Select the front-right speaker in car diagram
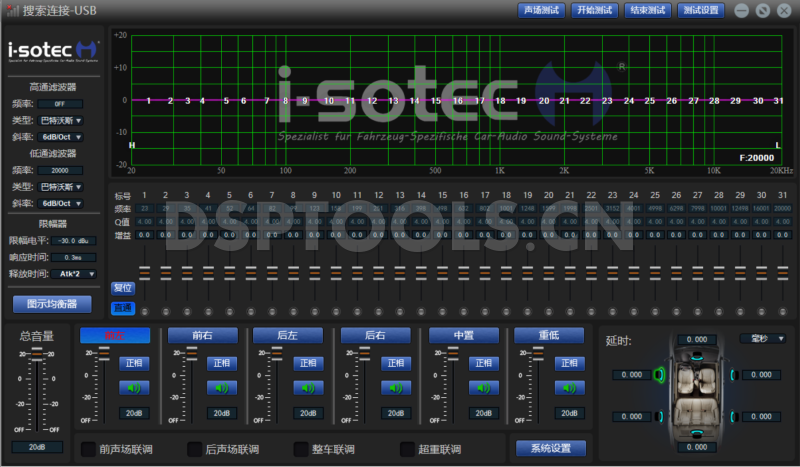This screenshot has height=467, width=800. (x=734, y=375)
